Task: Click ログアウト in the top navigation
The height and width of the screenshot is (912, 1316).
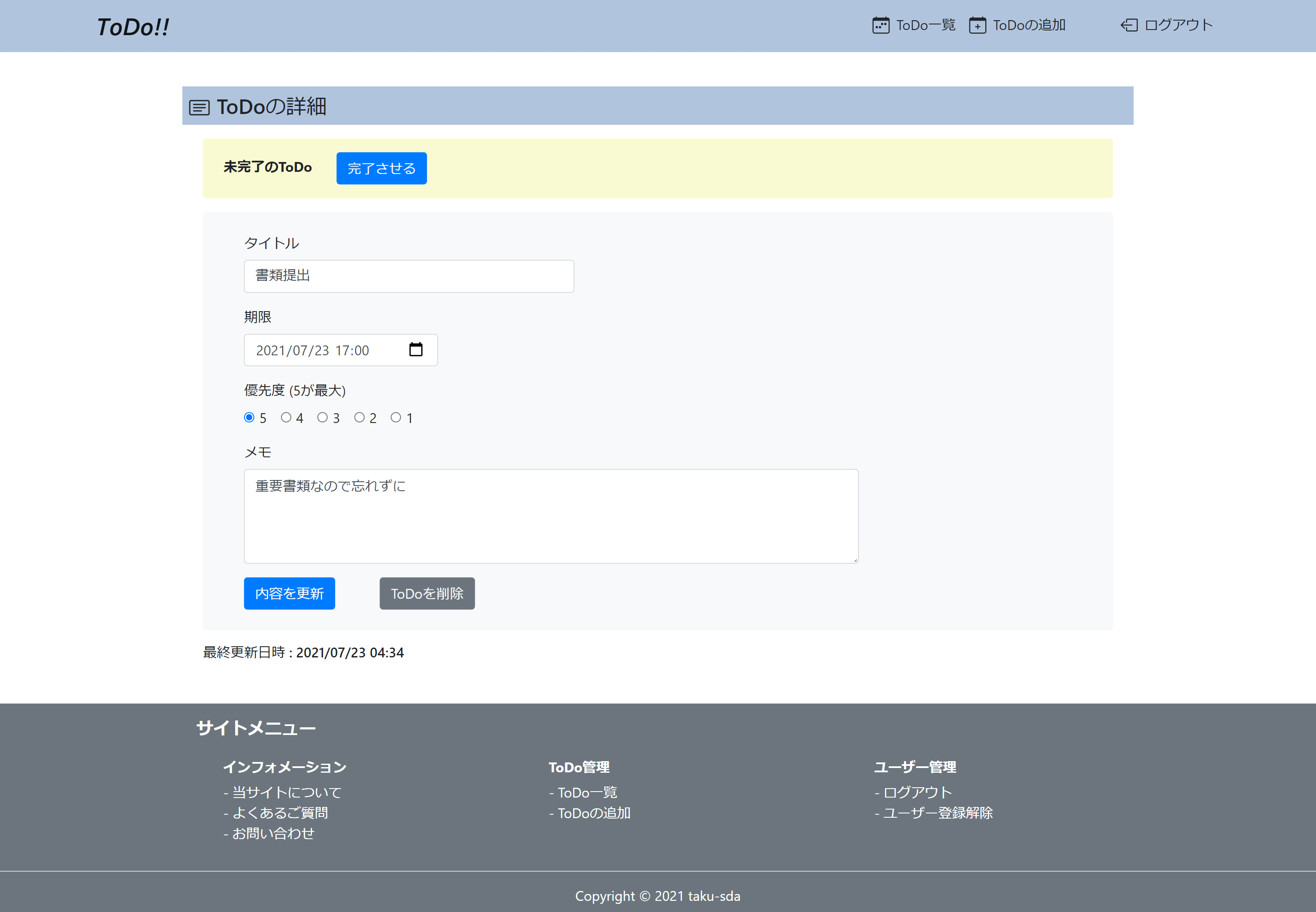Action: click(1178, 25)
